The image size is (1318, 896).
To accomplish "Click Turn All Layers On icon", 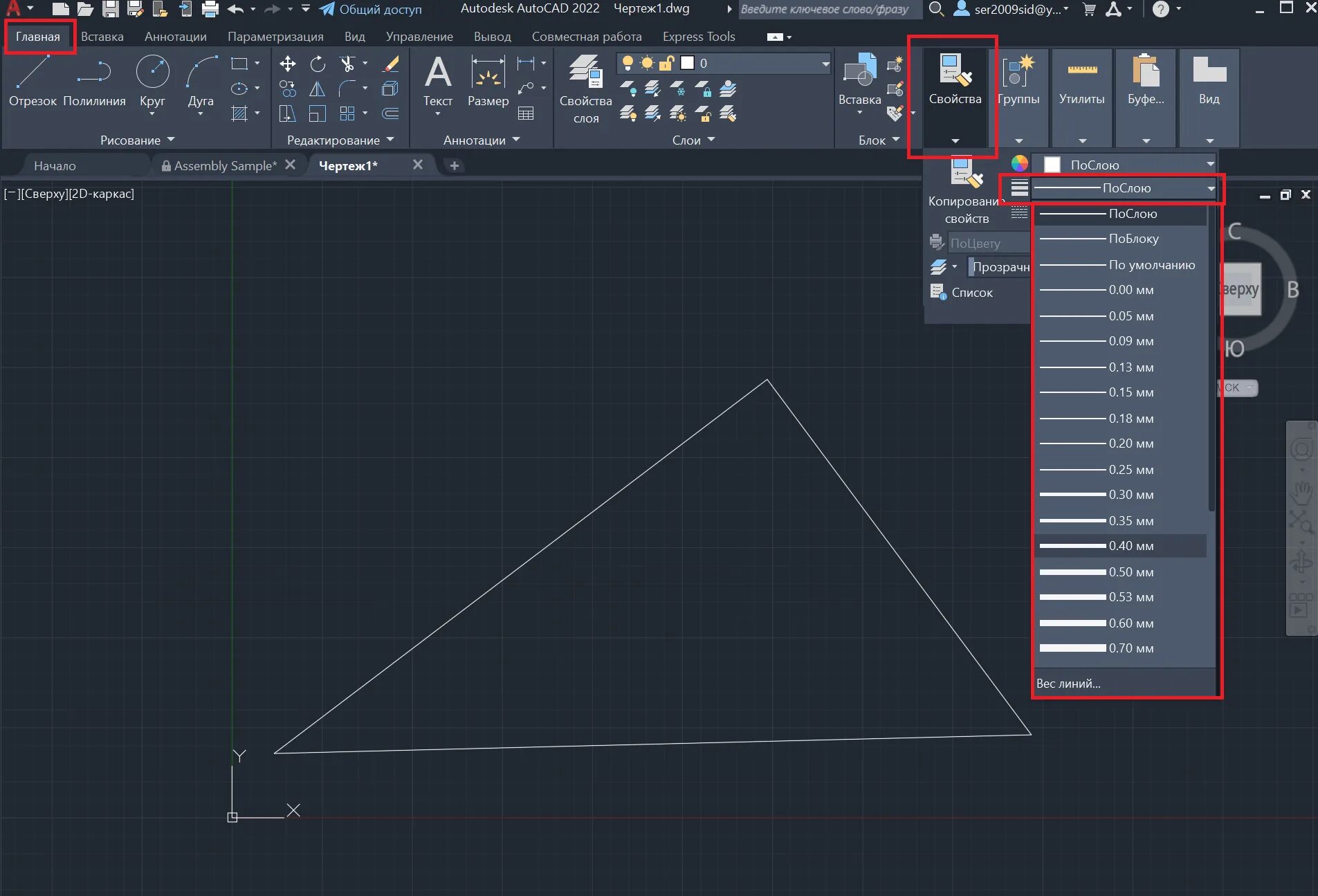I will [628, 113].
